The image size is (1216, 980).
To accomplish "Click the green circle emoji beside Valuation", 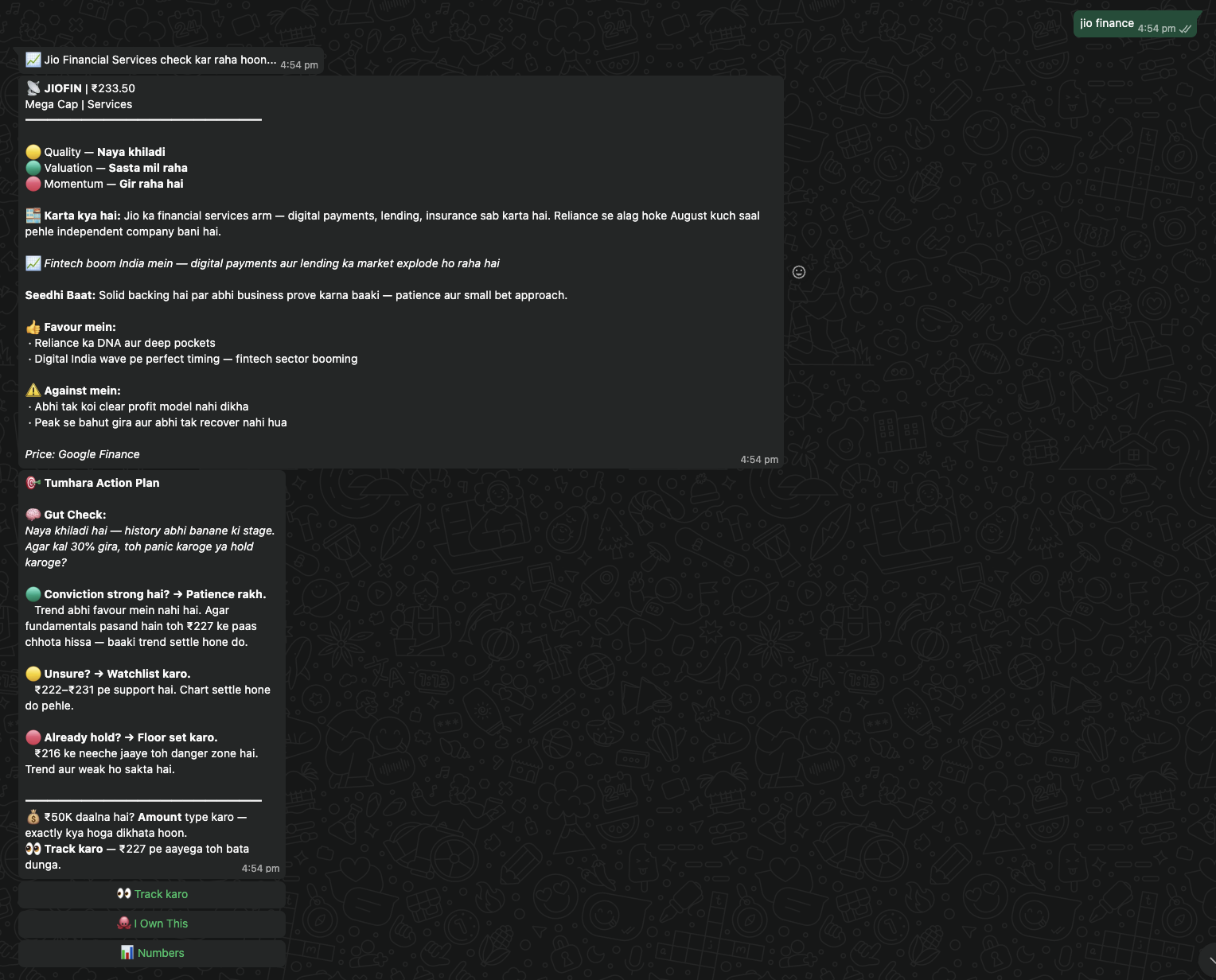I will pos(33,168).
